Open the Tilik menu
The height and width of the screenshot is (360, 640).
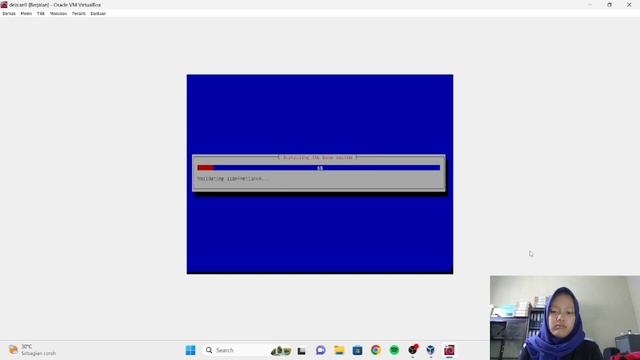click(x=41, y=13)
